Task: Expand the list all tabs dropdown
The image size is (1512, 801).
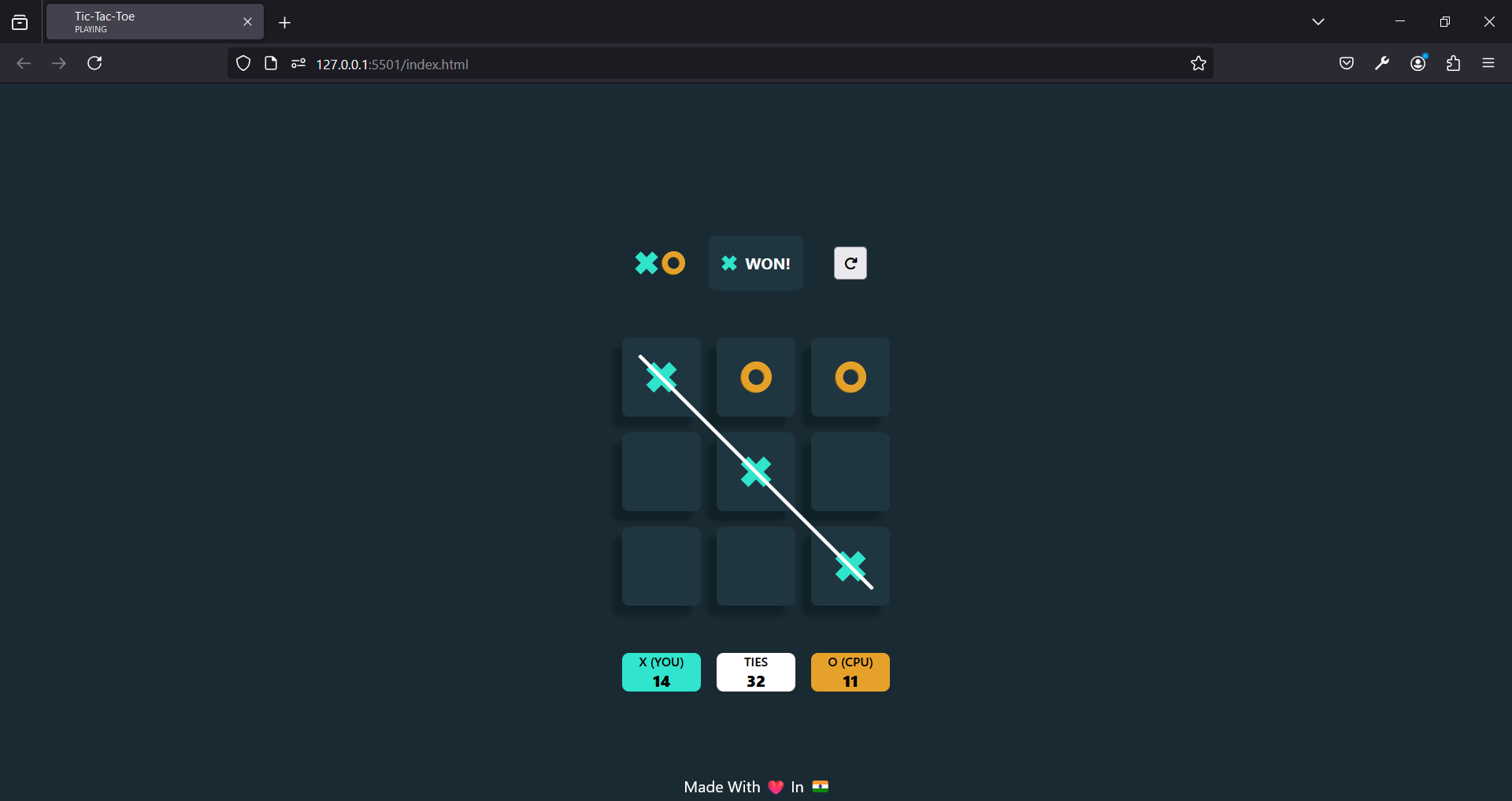Action: pos(1318,22)
